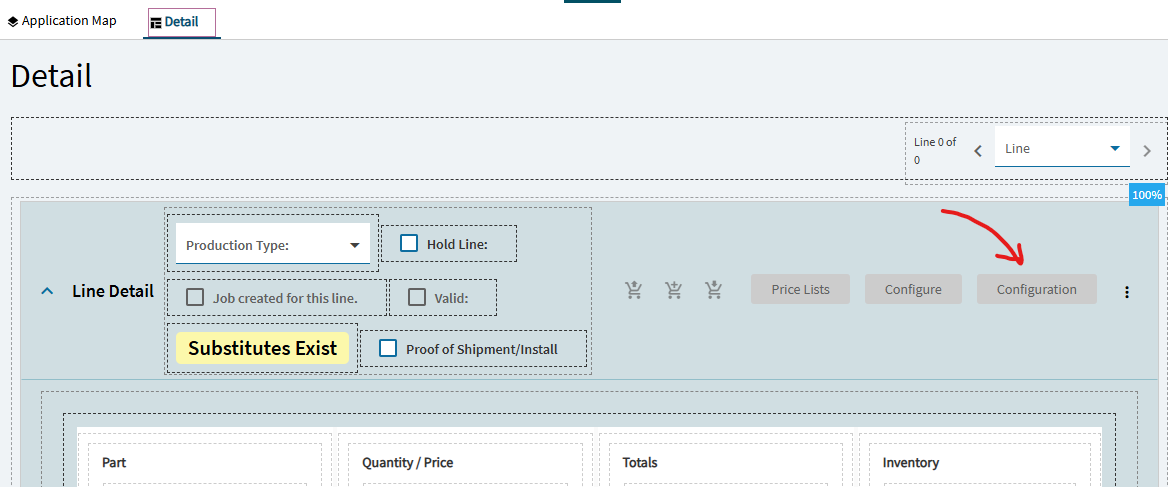Check Job created for this line

click(x=195, y=298)
